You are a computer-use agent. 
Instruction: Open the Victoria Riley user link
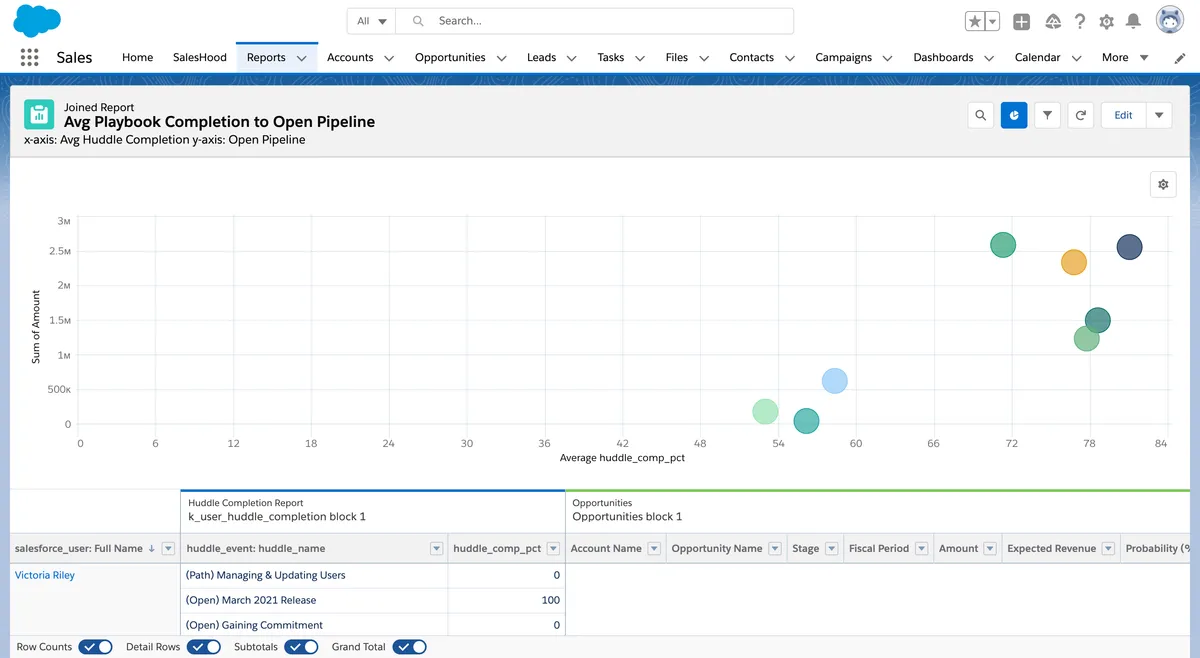point(45,575)
